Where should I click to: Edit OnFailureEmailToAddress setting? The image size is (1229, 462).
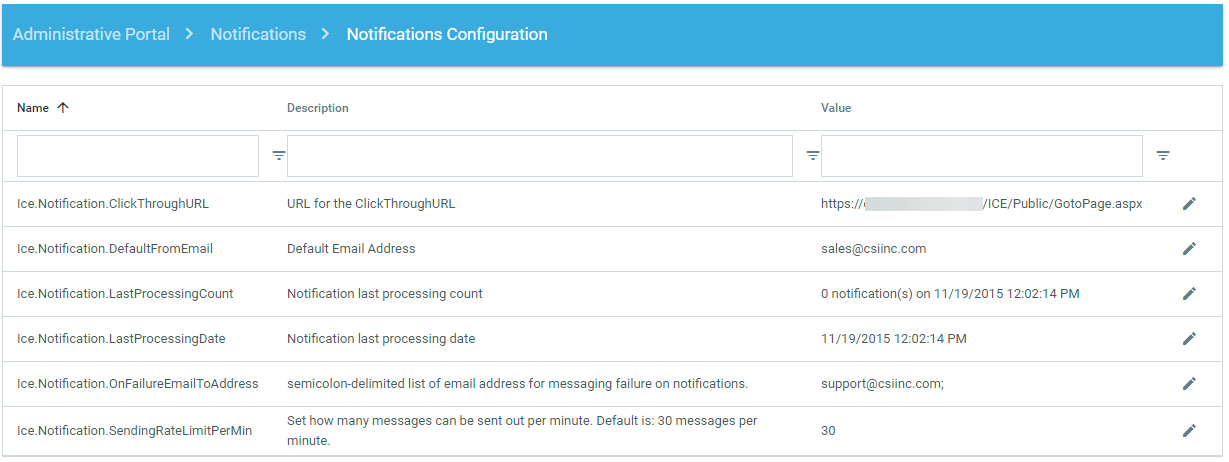point(1189,384)
